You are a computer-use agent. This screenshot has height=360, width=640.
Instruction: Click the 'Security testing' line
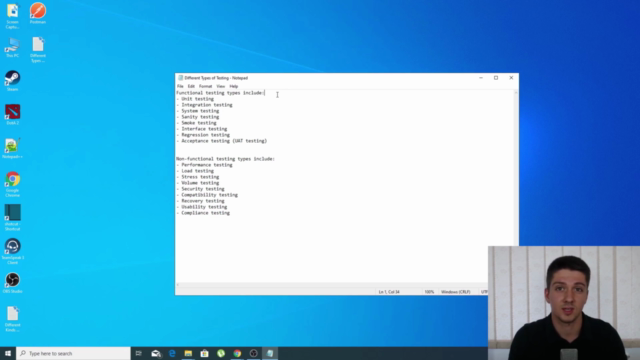[200, 189]
